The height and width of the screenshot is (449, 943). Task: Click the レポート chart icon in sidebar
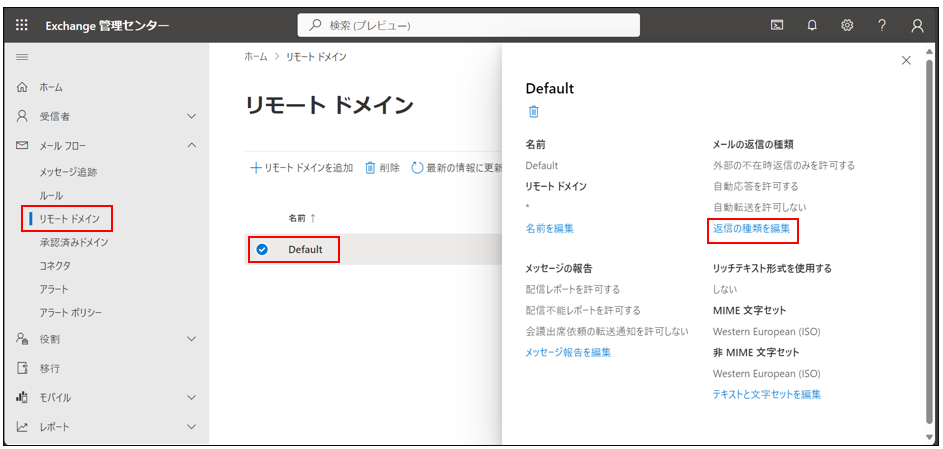22,427
